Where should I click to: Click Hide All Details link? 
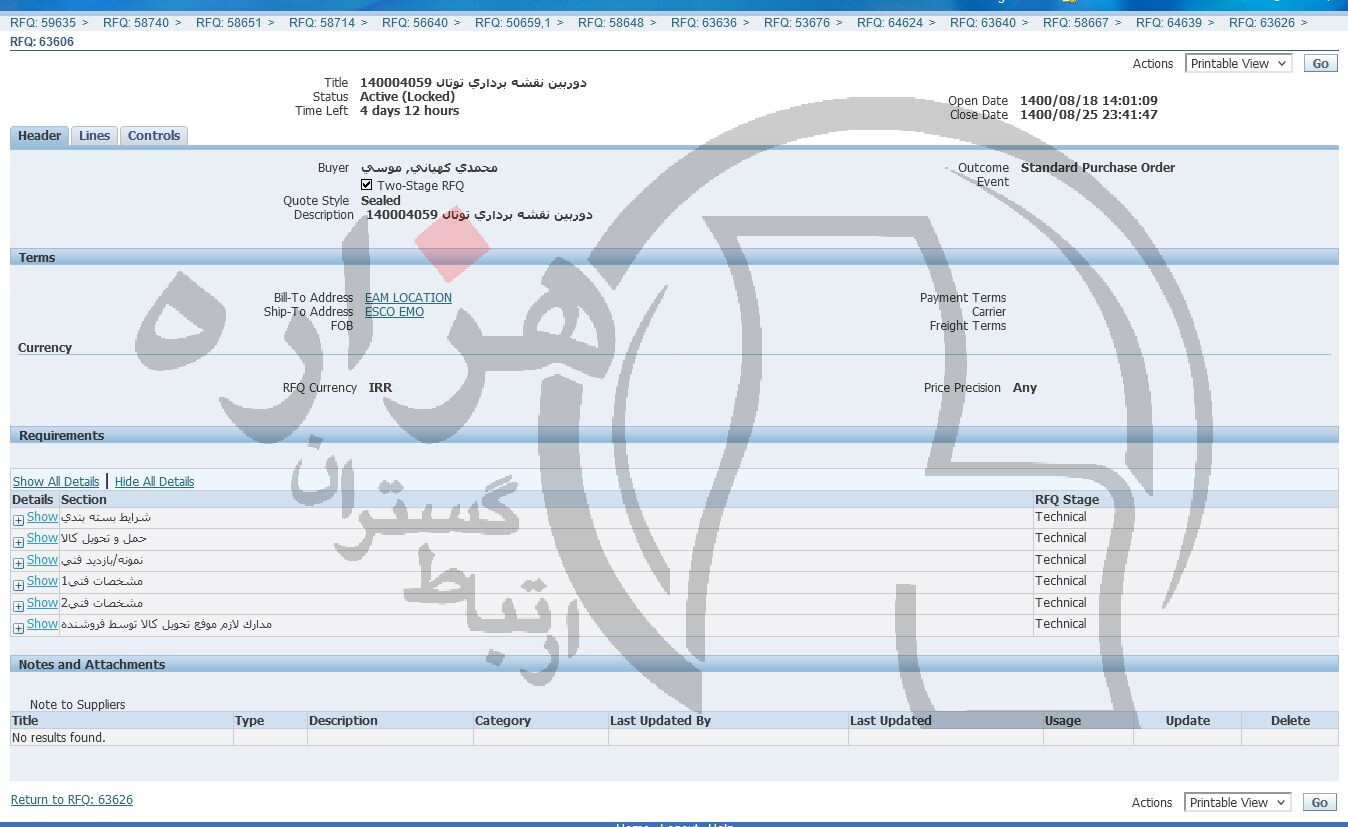tap(154, 482)
